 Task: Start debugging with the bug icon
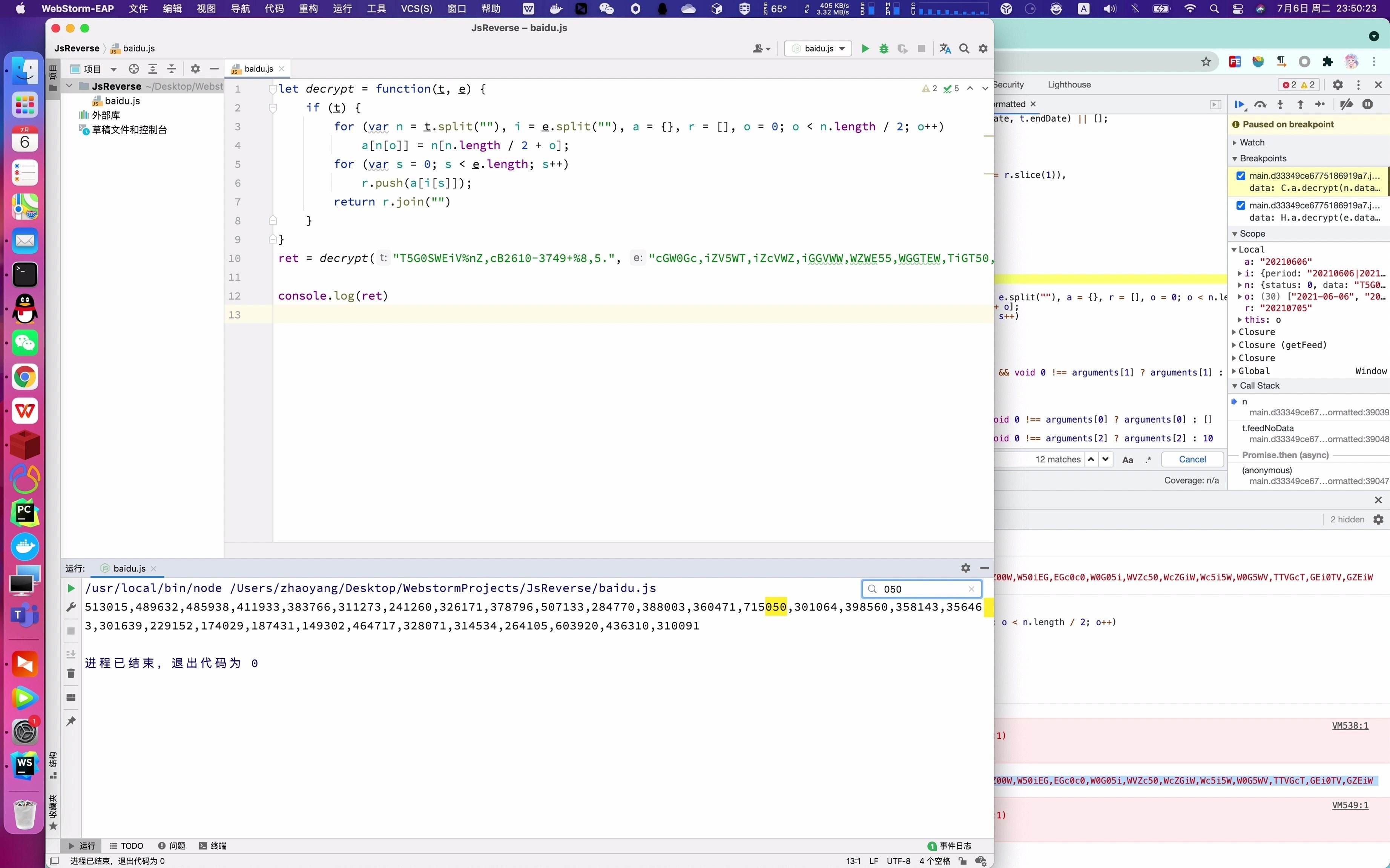pyautogui.click(x=884, y=49)
